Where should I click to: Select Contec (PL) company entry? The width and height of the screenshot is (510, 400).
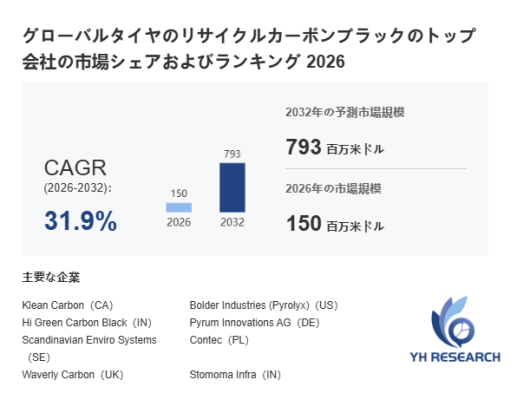pyautogui.click(x=219, y=340)
